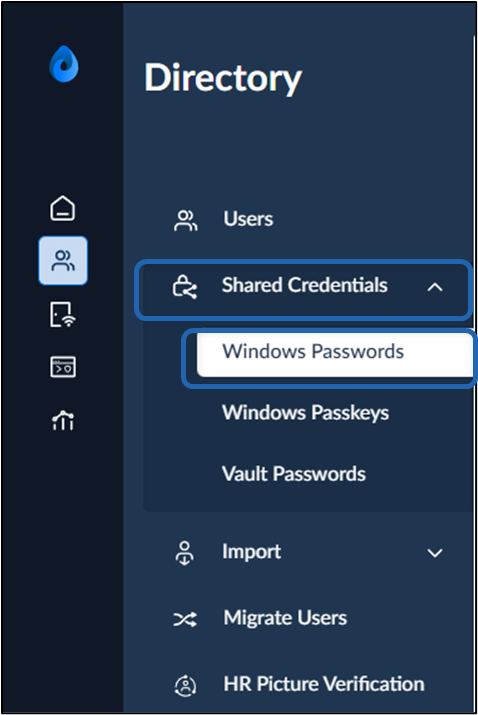This screenshot has width=478, height=715.
Task: Open the door with wifi icon
Action: [x=62, y=314]
